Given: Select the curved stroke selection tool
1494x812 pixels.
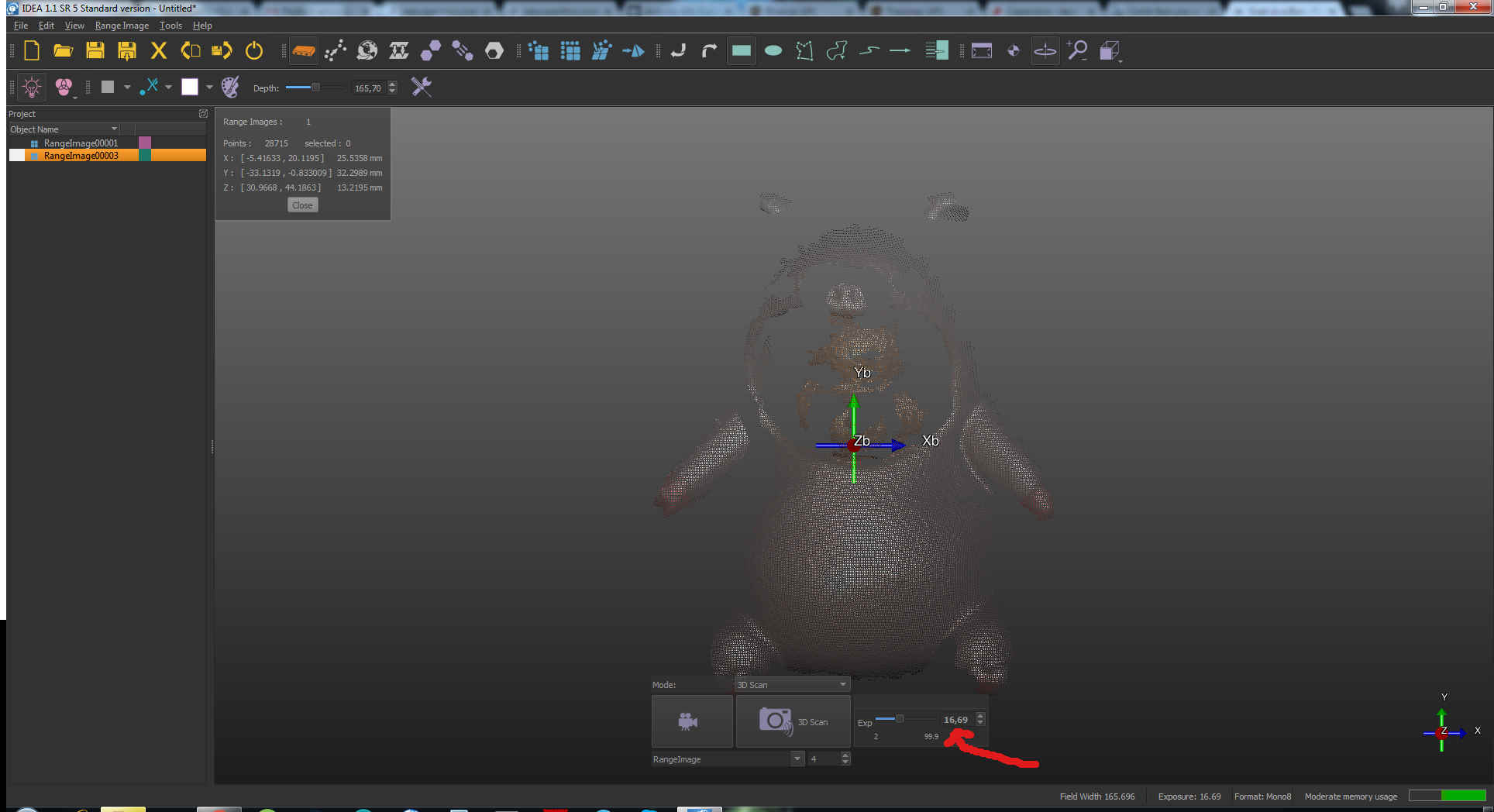Looking at the screenshot, I should click(x=869, y=51).
